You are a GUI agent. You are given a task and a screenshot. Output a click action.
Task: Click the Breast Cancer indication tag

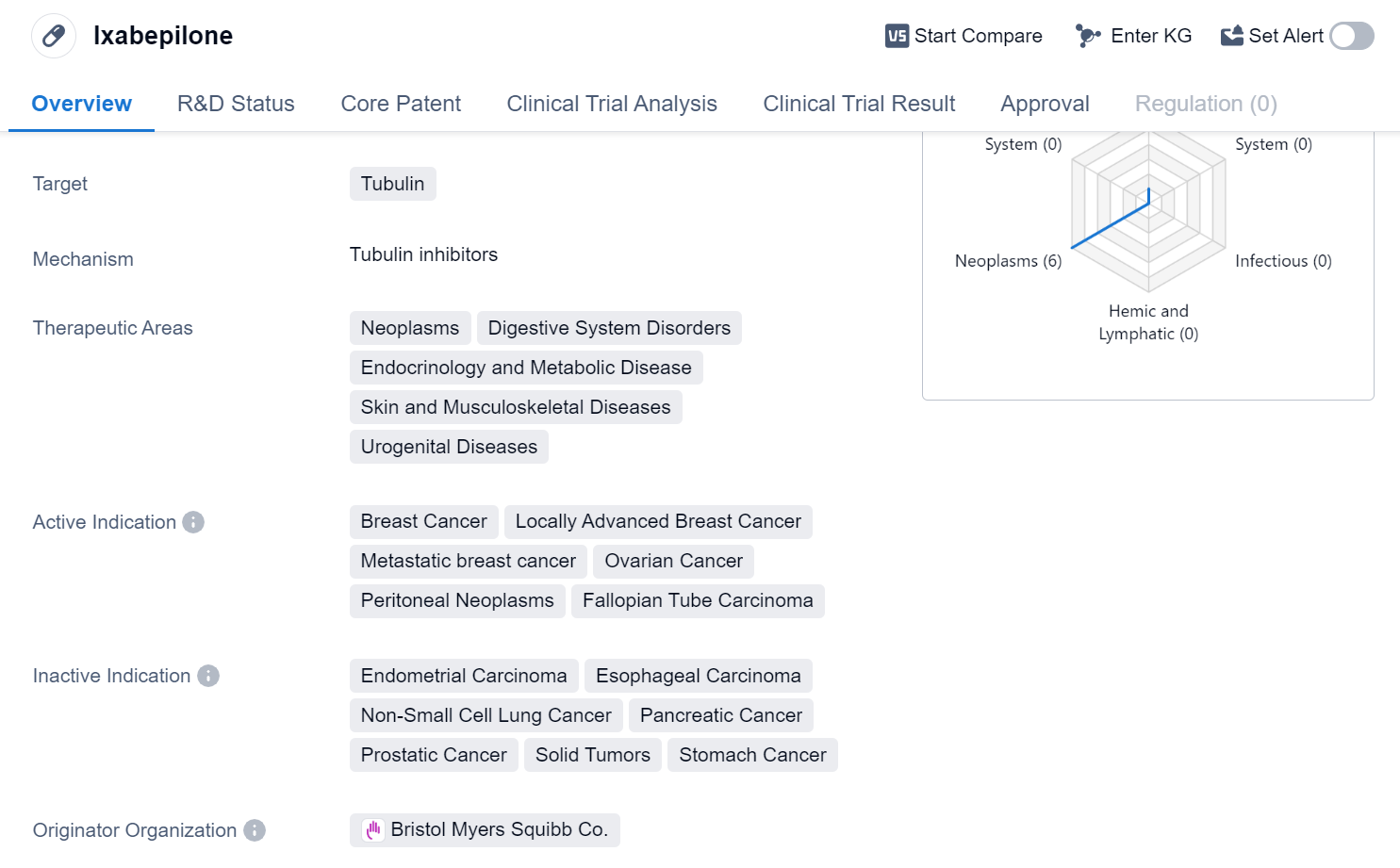pos(423,521)
